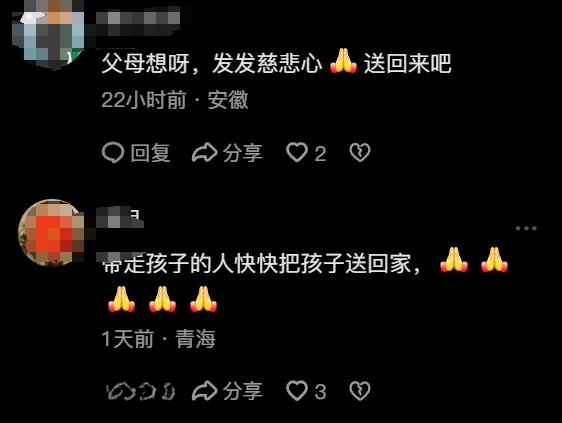Reply to the 安徽 comment via bubble icon

(x=136, y=153)
